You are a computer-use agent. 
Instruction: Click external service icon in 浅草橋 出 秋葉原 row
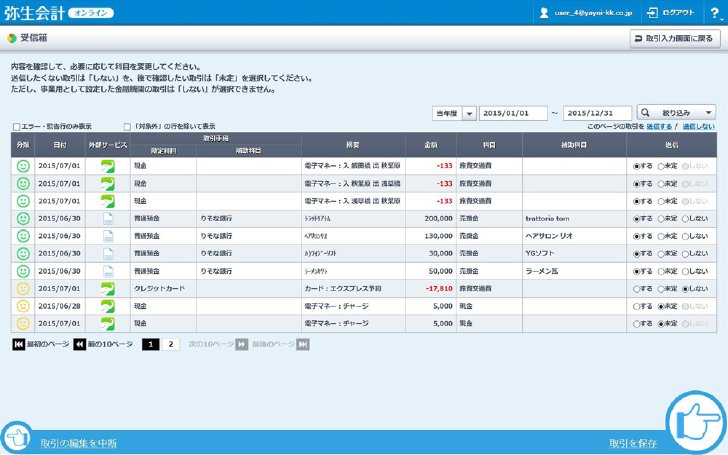(x=108, y=201)
